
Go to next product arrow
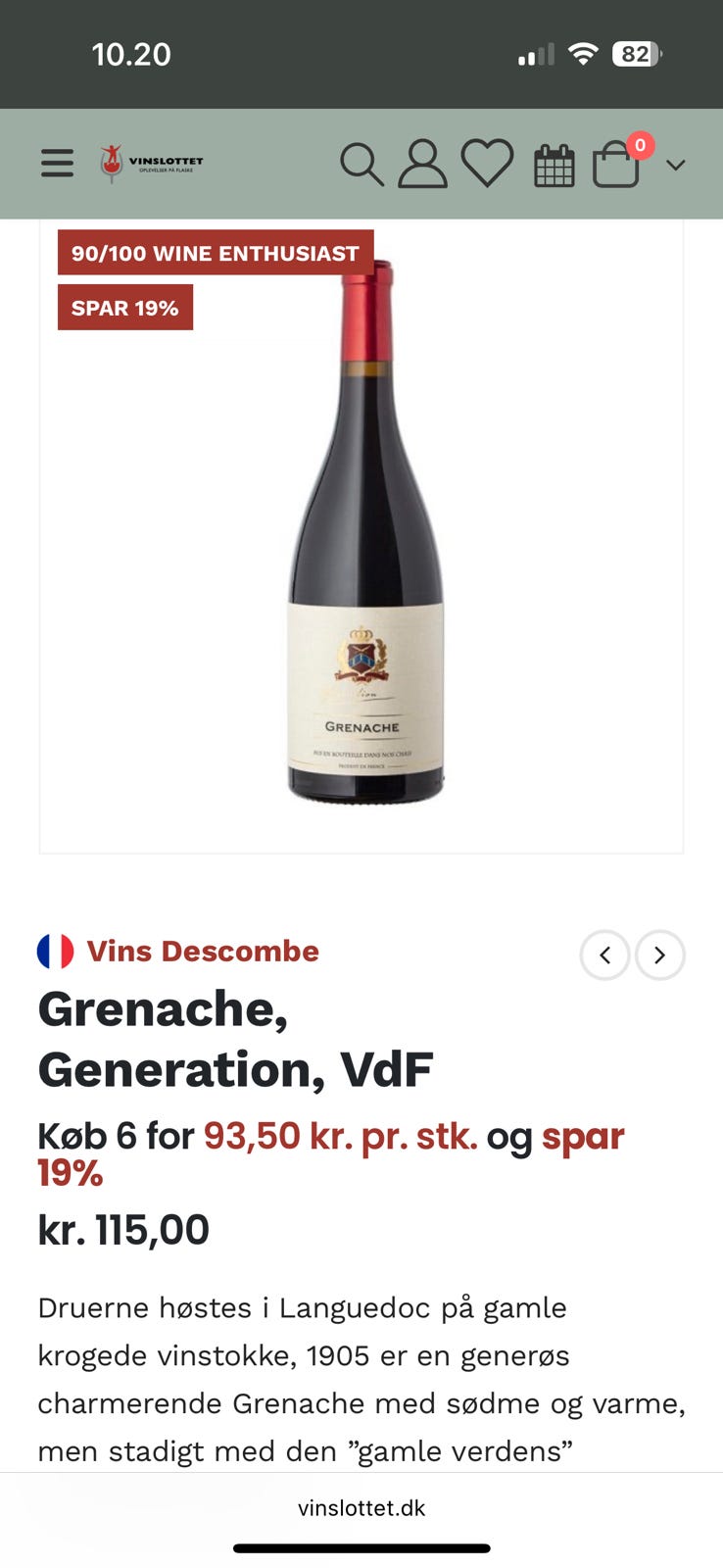pyautogui.click(x=659, y=955)
